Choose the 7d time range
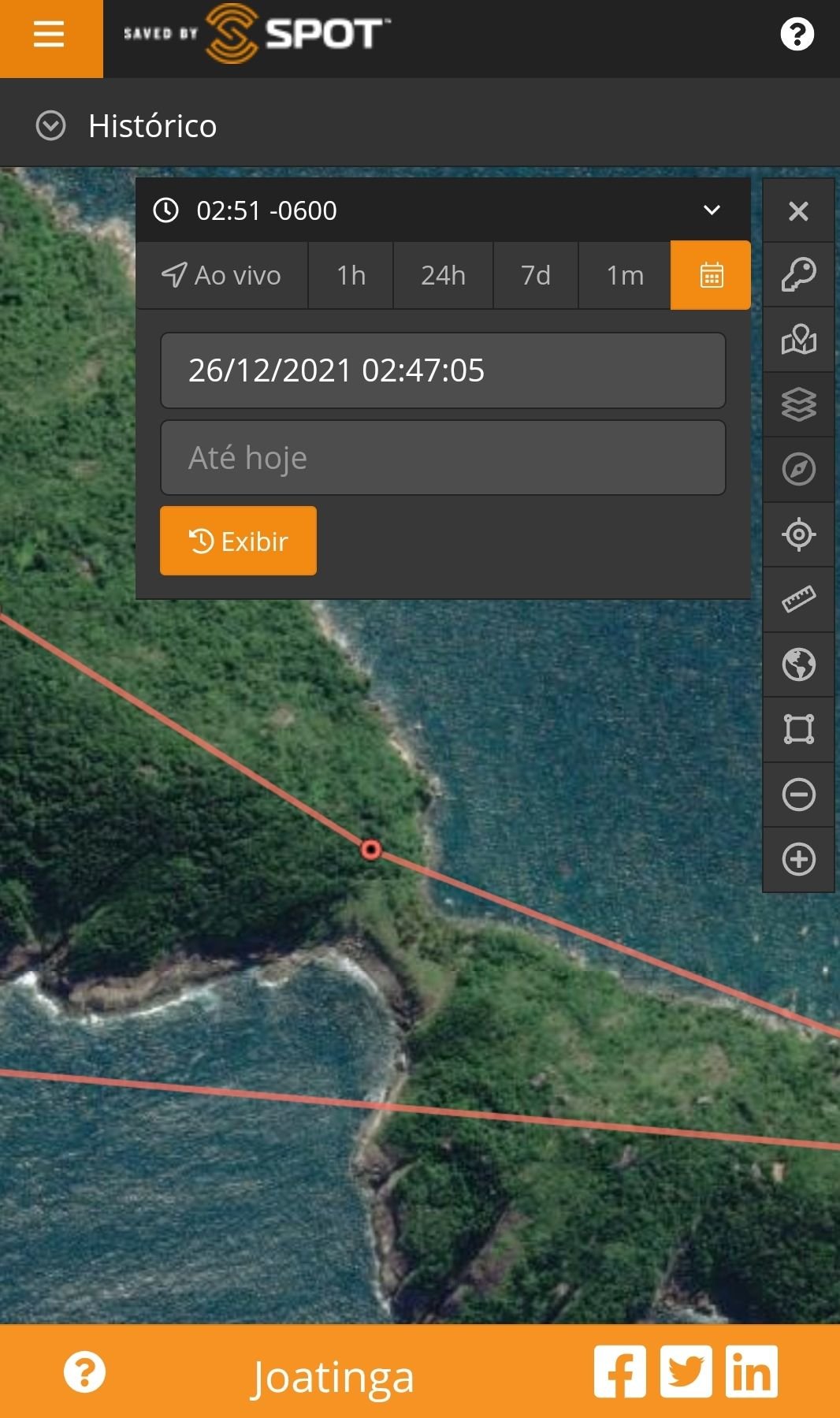 (535, 275)
